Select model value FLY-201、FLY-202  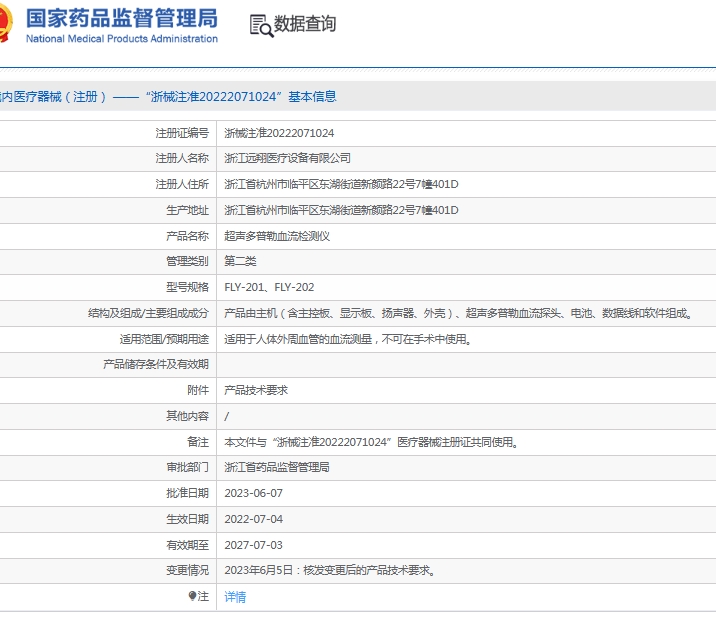click(269, 287)
